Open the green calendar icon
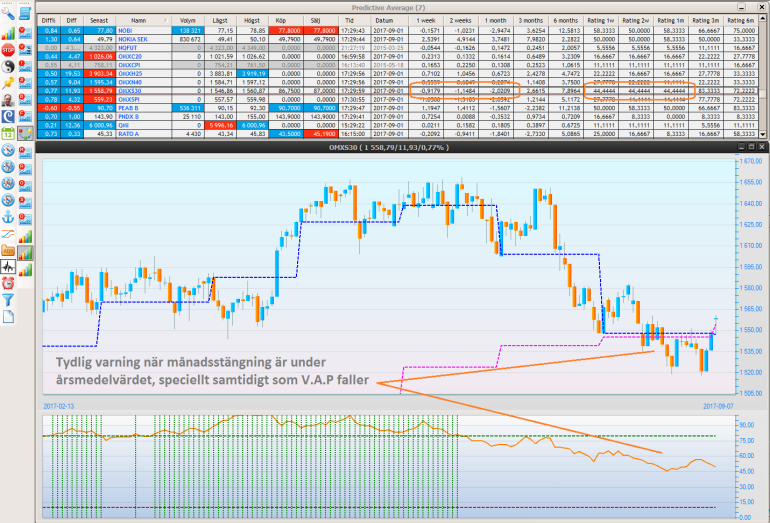Viewport: 770px width, 523px height. click(x=9, y=134)
